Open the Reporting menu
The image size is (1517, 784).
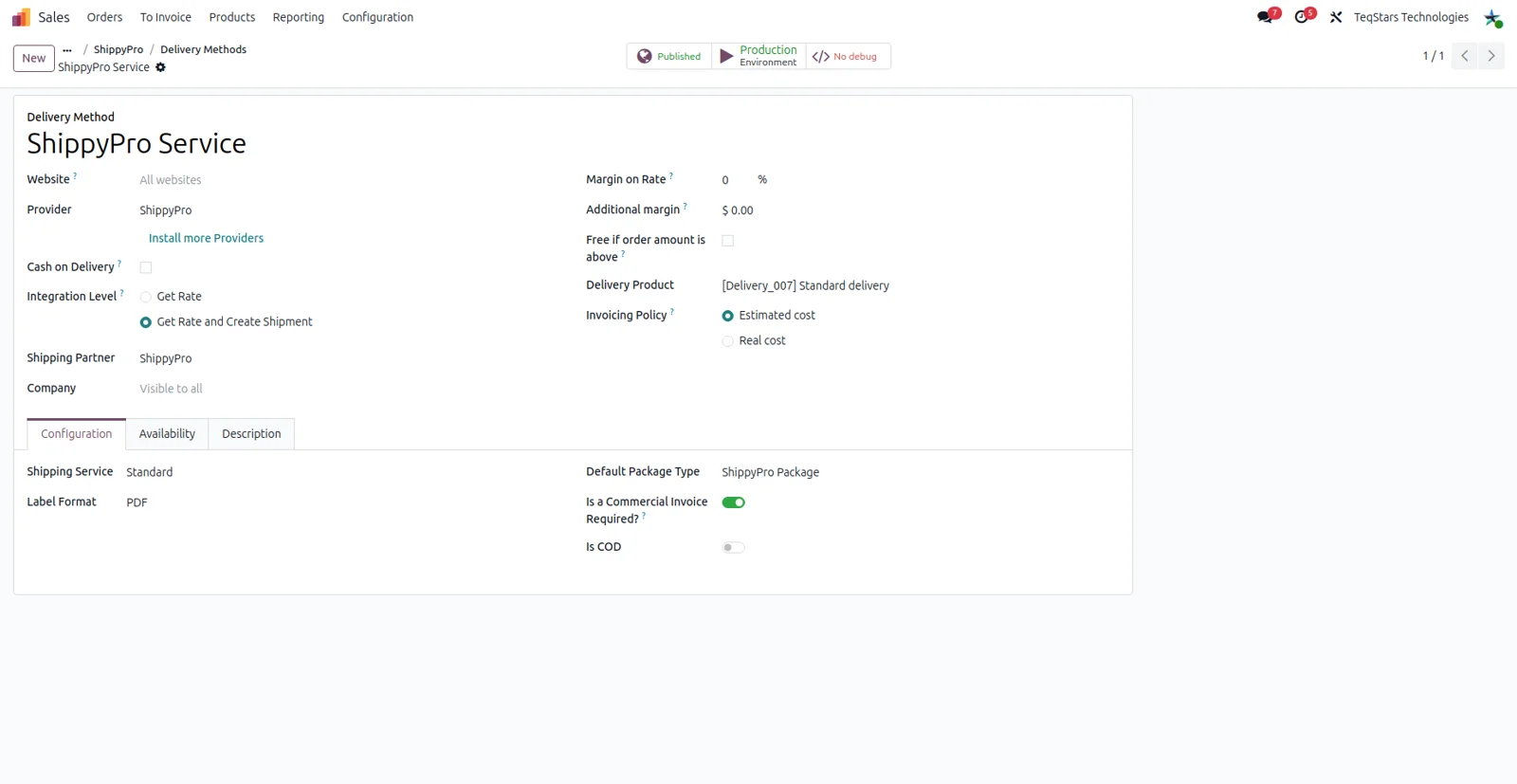pyautogui.click(x=299, y=17)
